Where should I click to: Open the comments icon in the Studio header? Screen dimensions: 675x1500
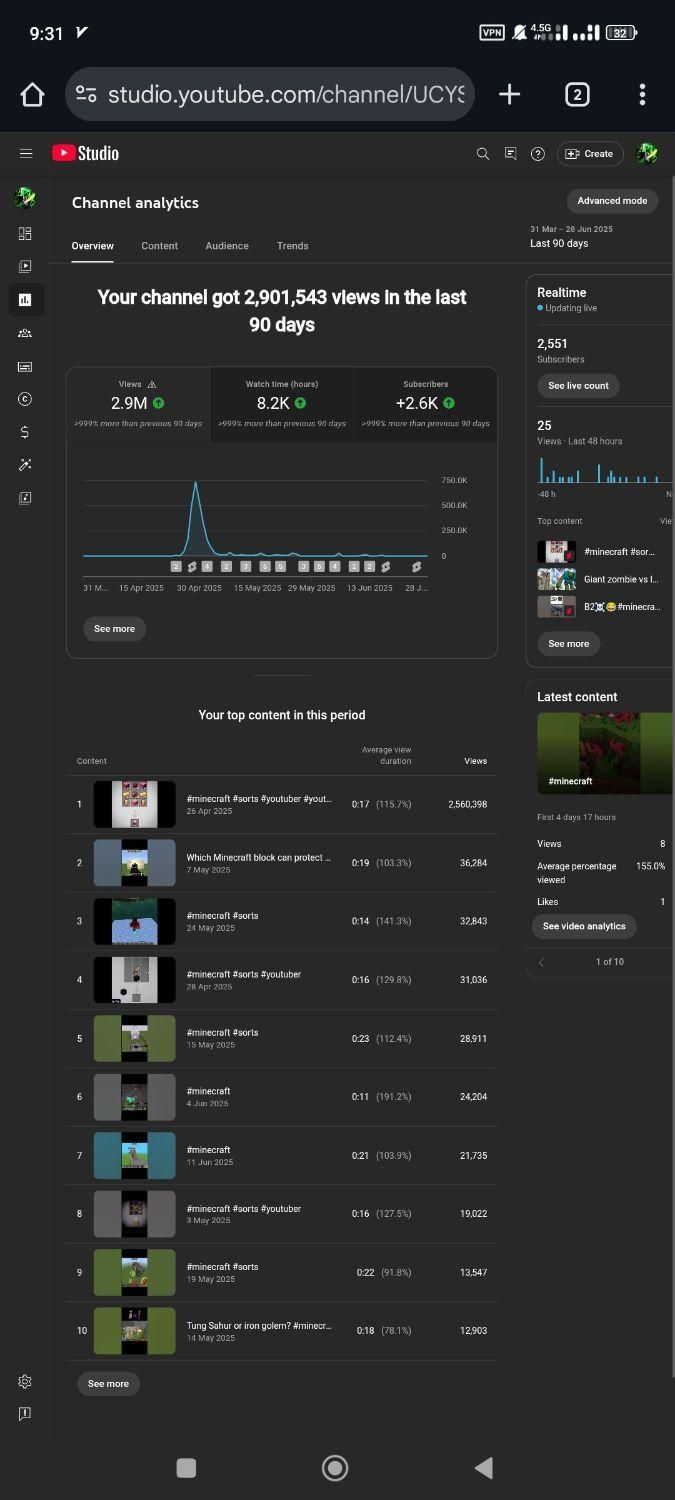pyautogui.click(x=510, y=153)
